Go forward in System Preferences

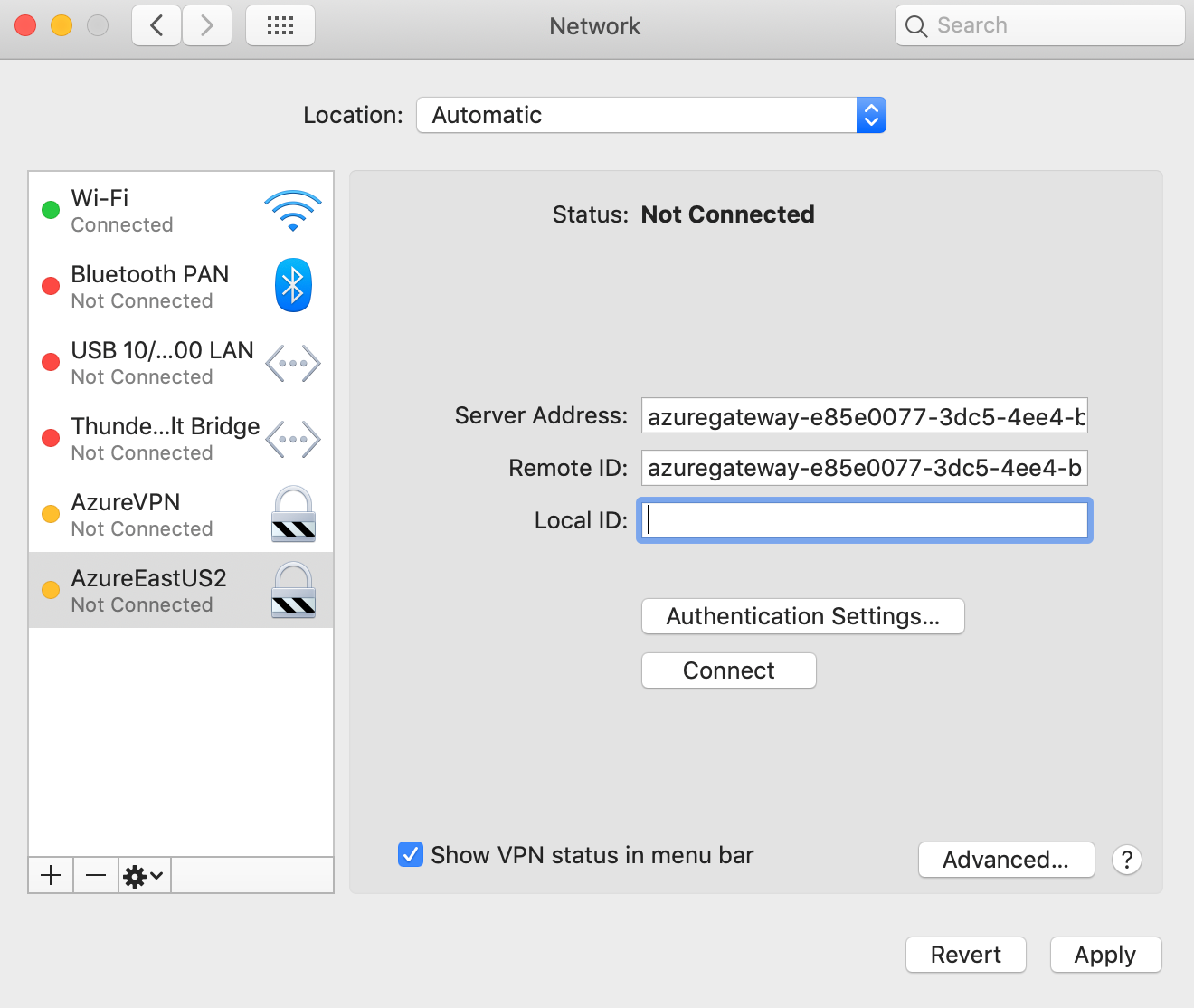coord(207,25)
